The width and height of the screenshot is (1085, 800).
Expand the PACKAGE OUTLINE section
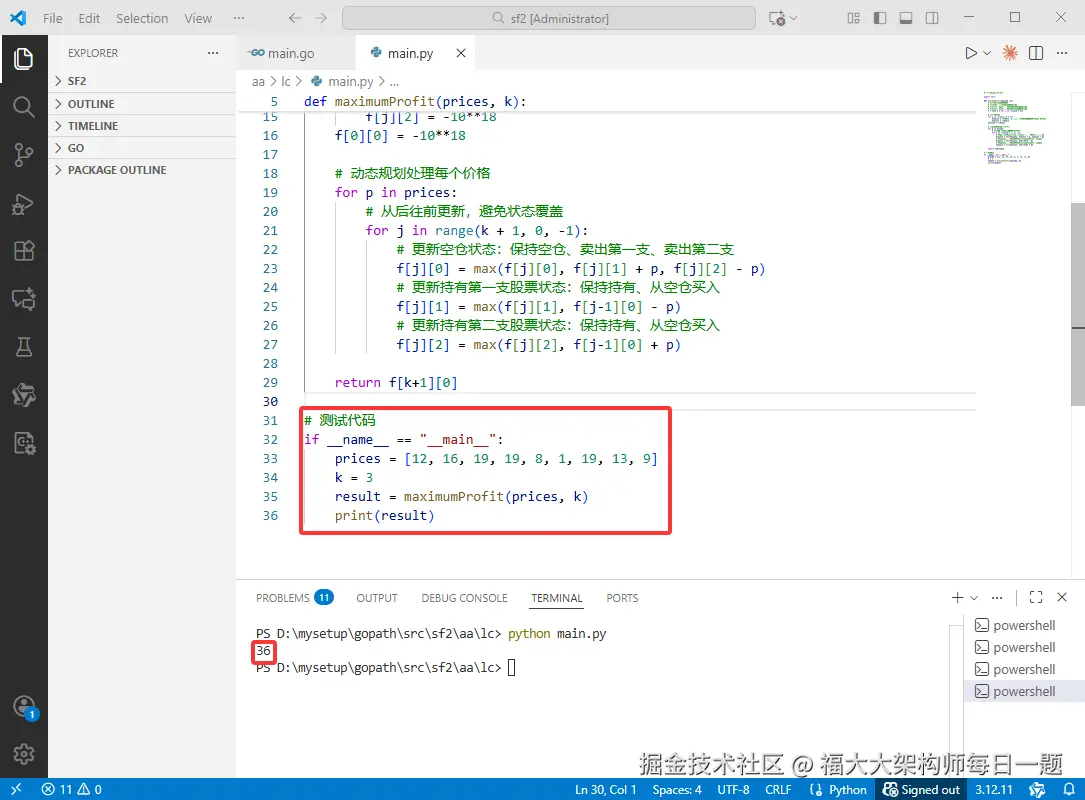point(142,170)
